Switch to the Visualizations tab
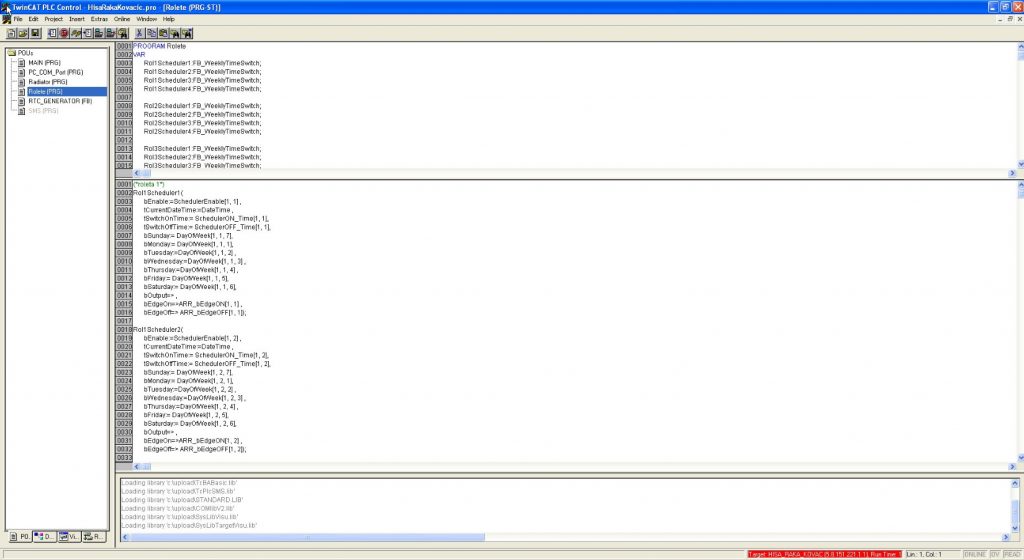 pyautogui.click(x=69, y=537)
